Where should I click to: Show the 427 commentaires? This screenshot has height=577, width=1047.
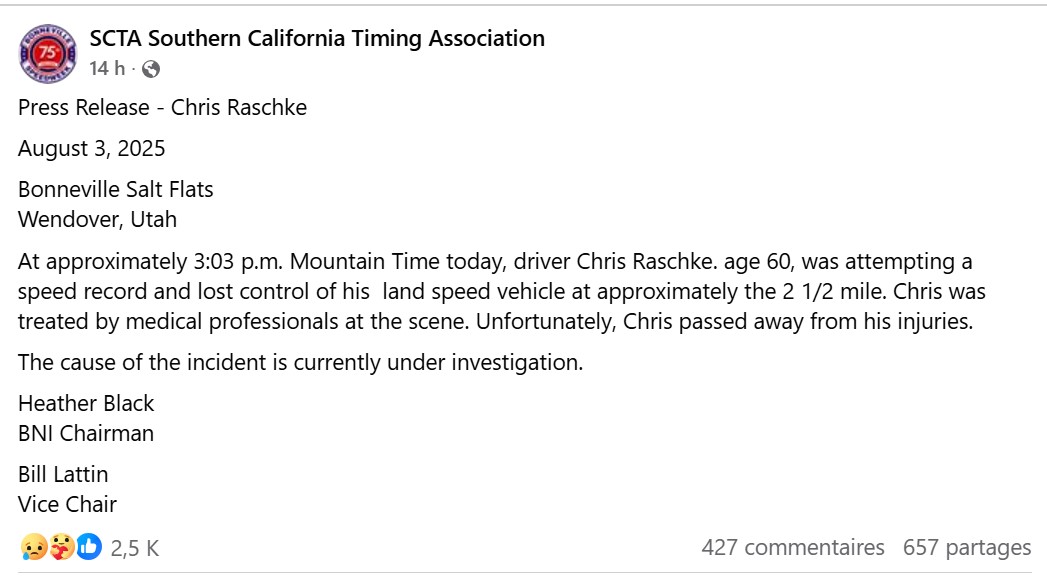click(x=792, y=548)
